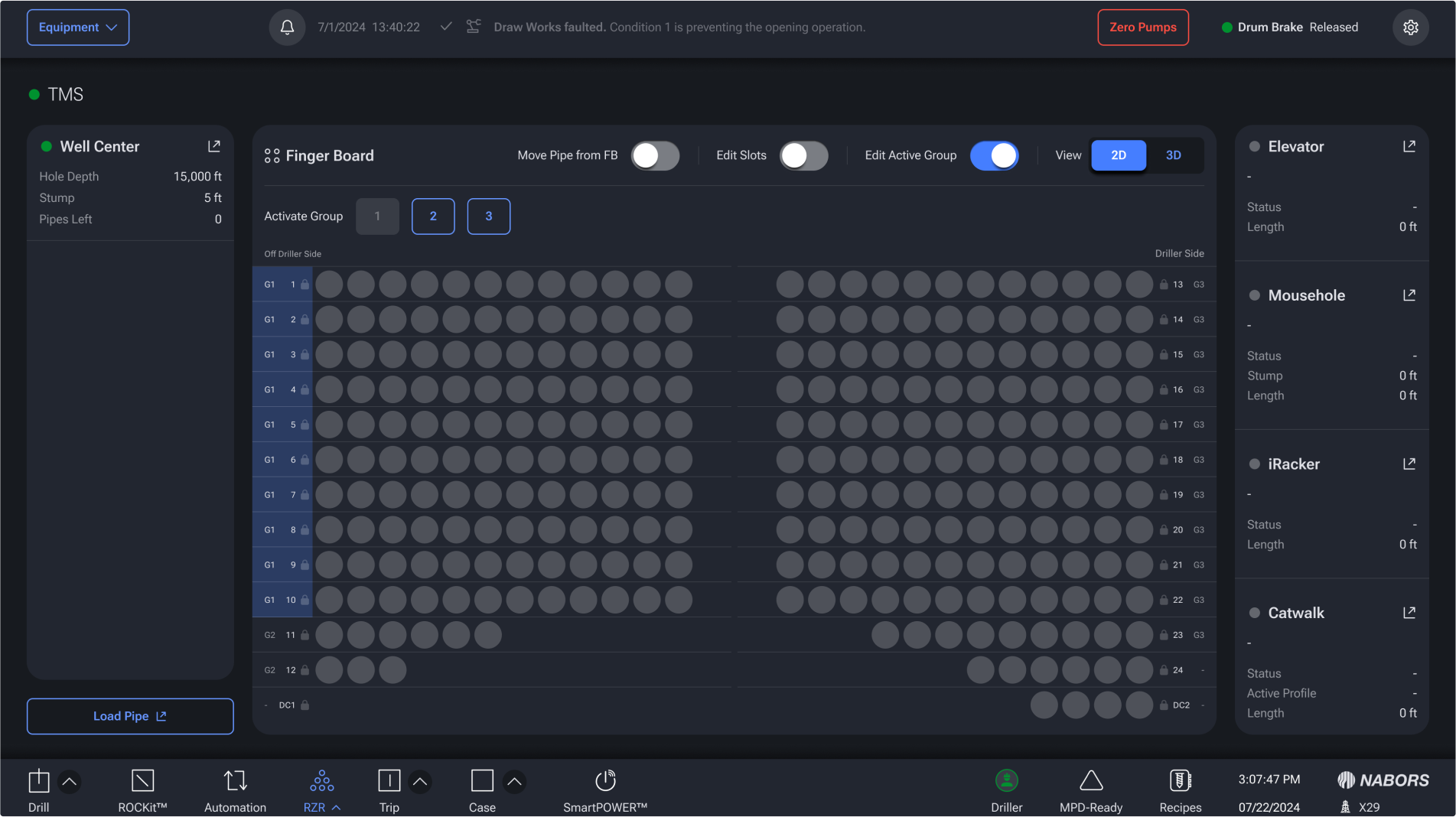Switch Finger Board view to 3D
Image resolution: width=1456 pixels, height=817 pixels.
1173,155
